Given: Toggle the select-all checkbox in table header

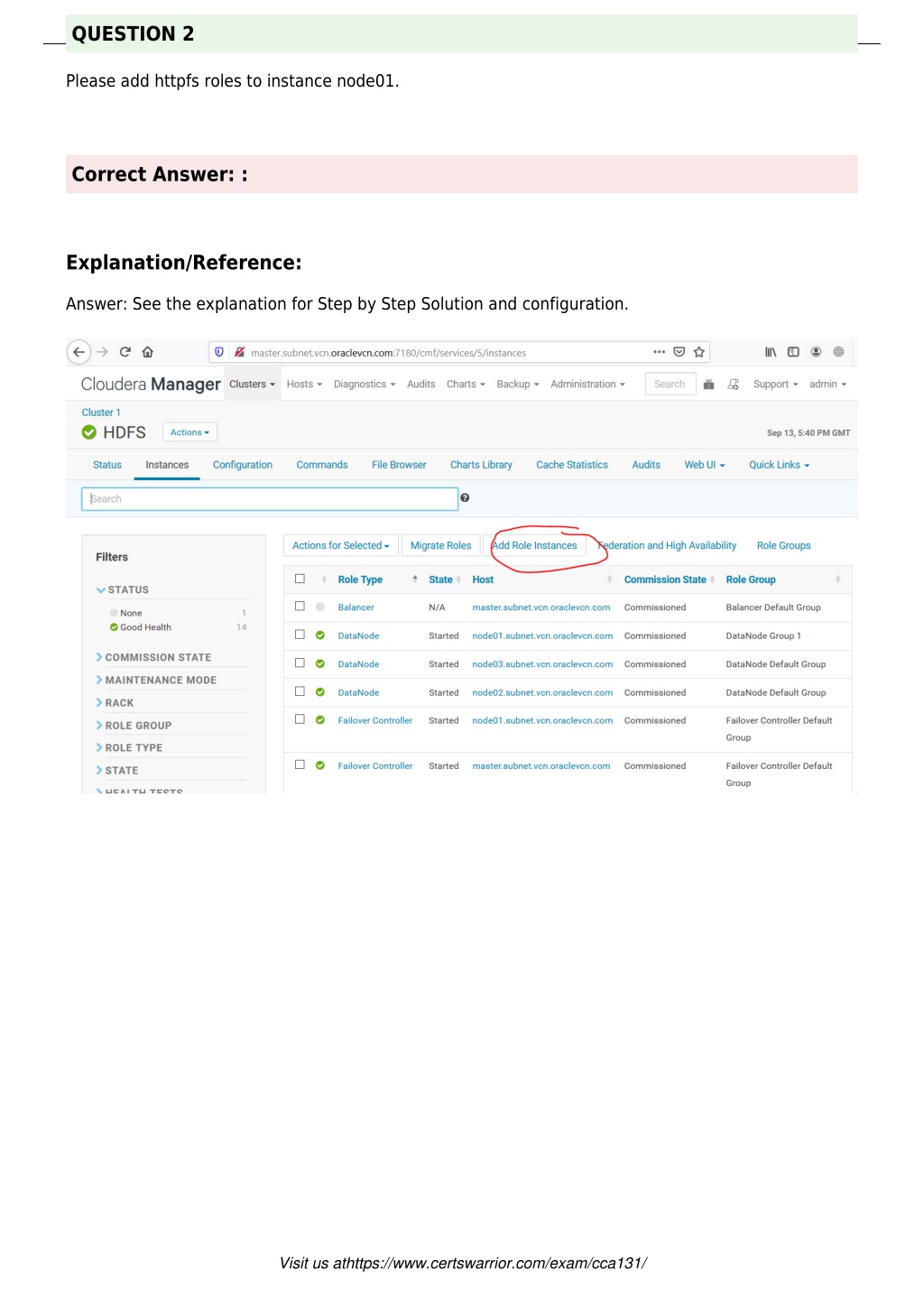Looking at the screenshot, I should 300,579.
